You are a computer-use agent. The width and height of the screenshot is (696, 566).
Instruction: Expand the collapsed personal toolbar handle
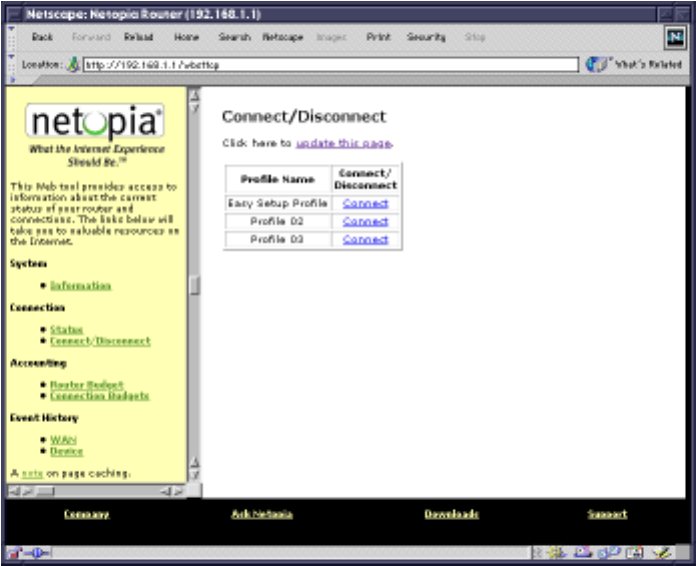[x=12, y=80]
